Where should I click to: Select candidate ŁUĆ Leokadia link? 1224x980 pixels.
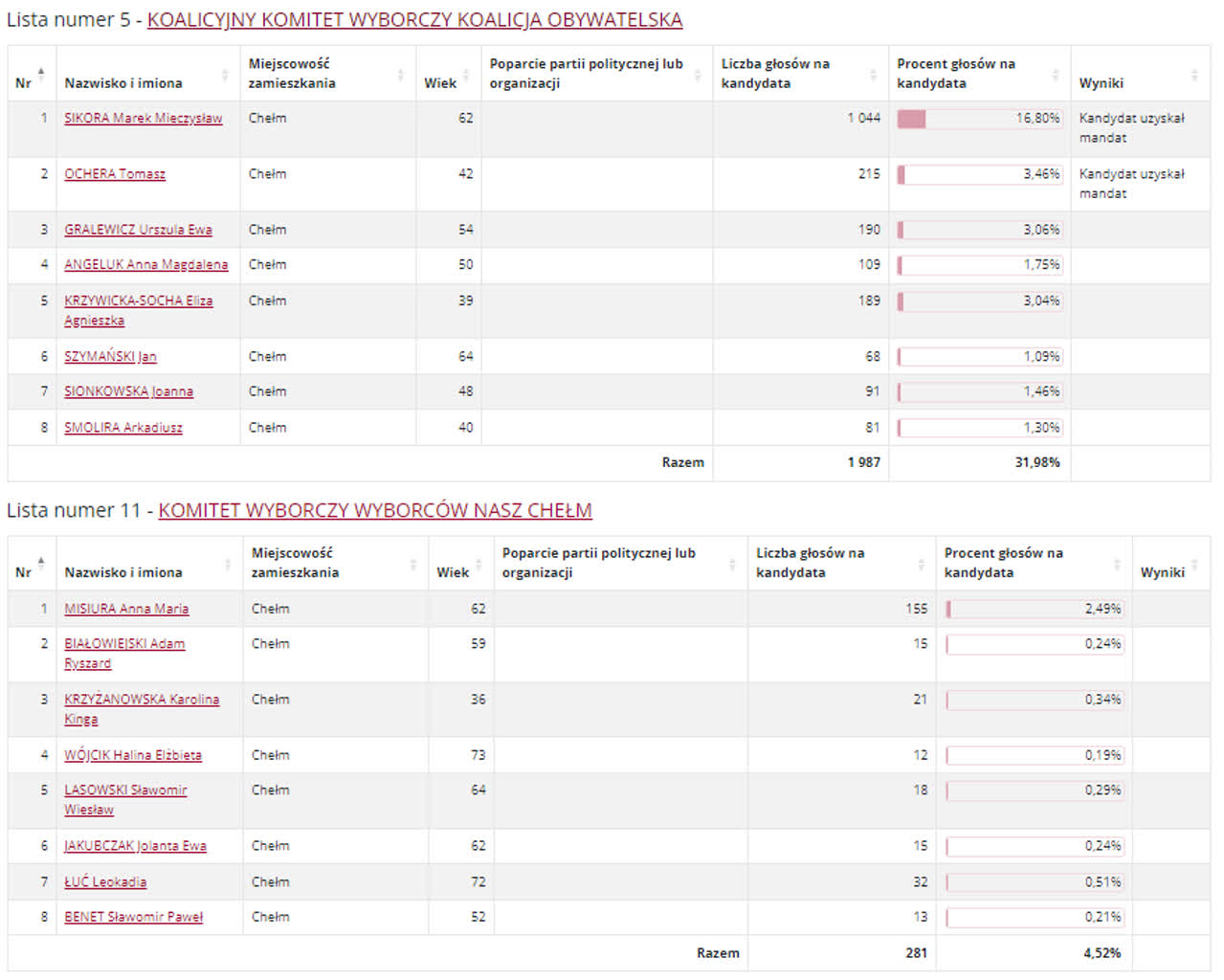(x=105, y=882)
